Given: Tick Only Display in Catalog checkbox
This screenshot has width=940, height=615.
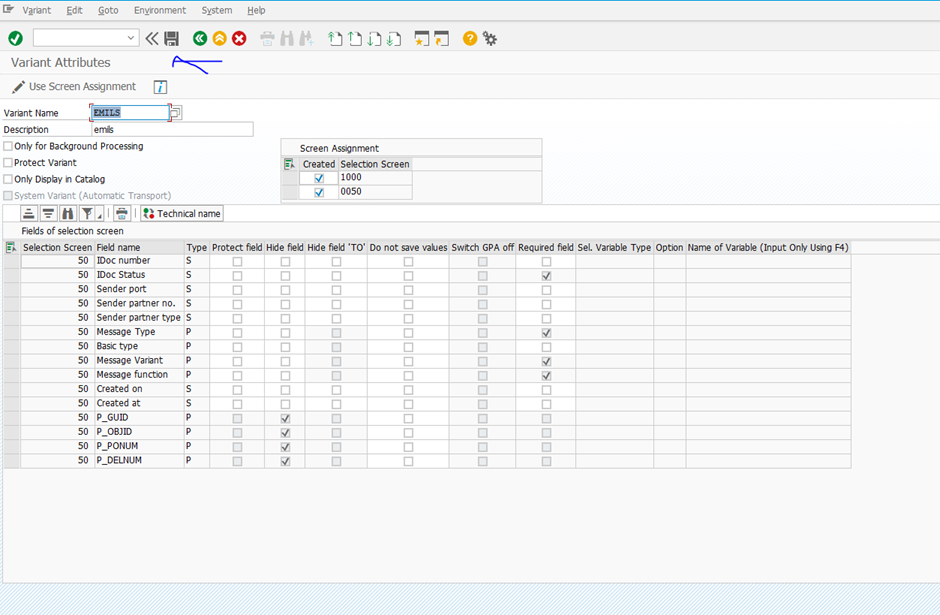Looking at the screenshot, I should point(8,179).
